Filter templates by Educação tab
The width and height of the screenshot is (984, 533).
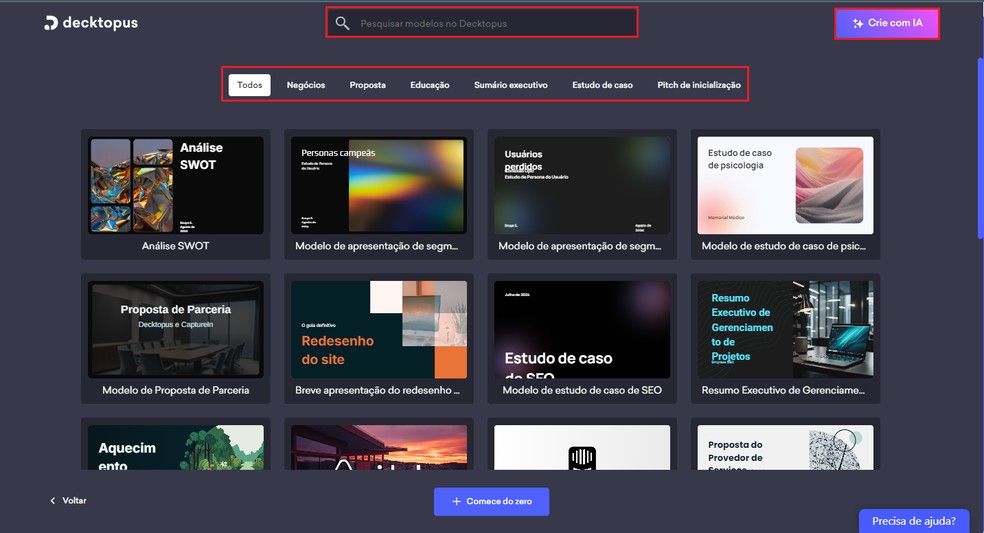(429, 85)
